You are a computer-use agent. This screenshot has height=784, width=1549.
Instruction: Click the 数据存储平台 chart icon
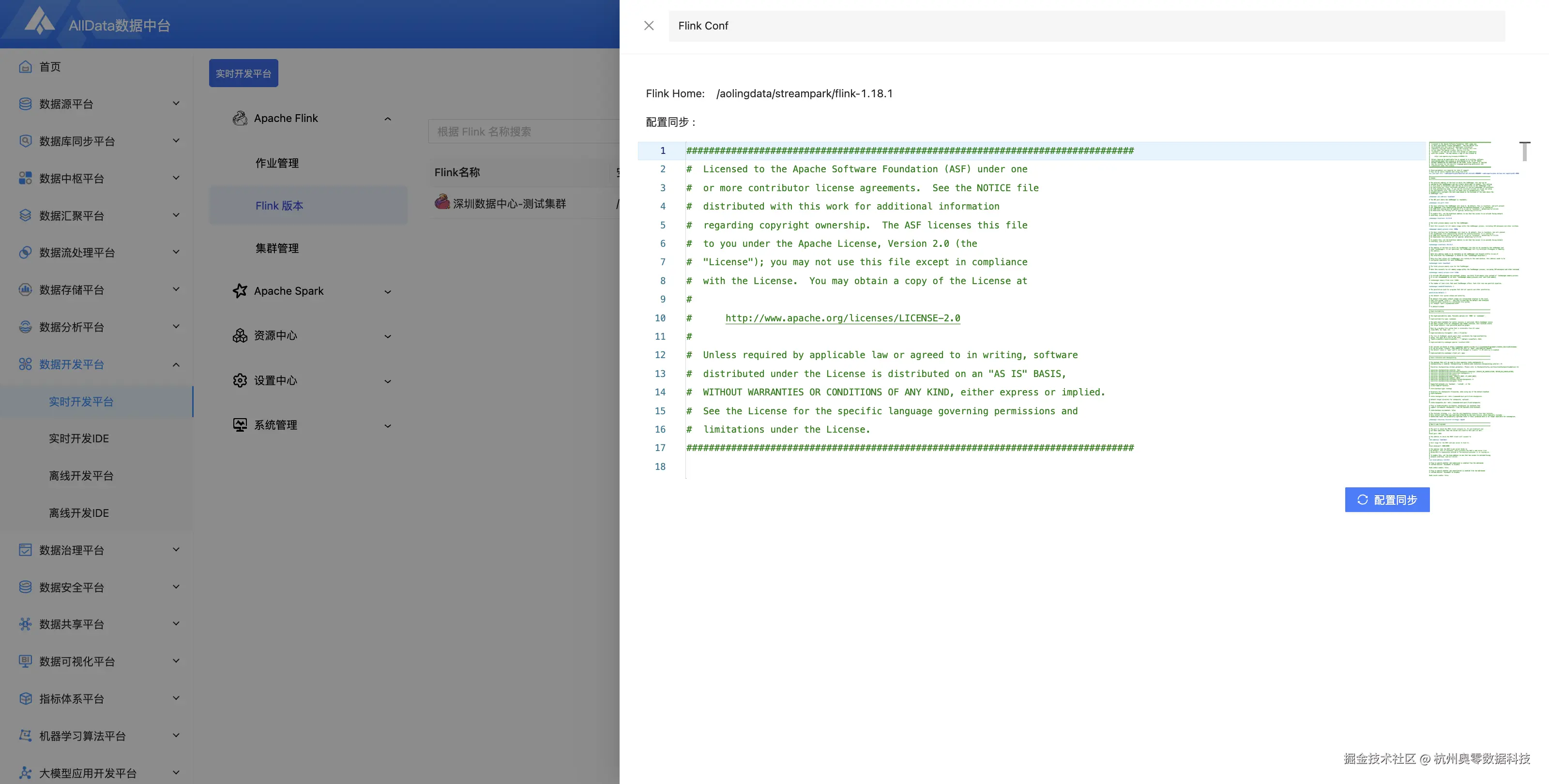point(25,290)
